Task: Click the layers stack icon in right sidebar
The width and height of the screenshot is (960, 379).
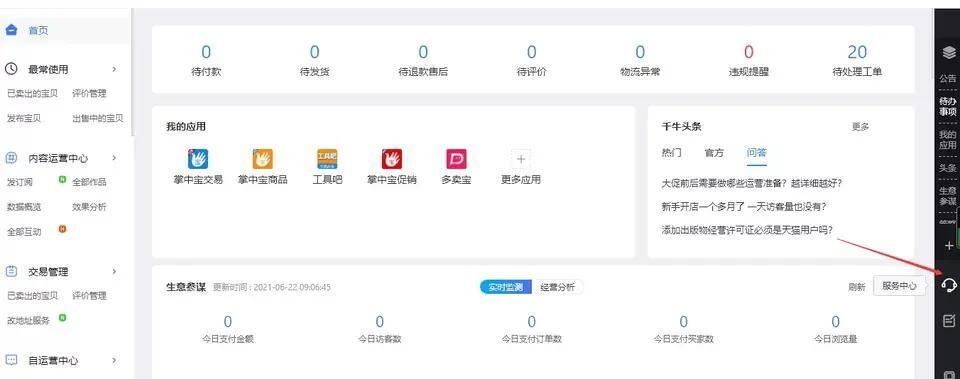Action: click(x=948, y=53)
